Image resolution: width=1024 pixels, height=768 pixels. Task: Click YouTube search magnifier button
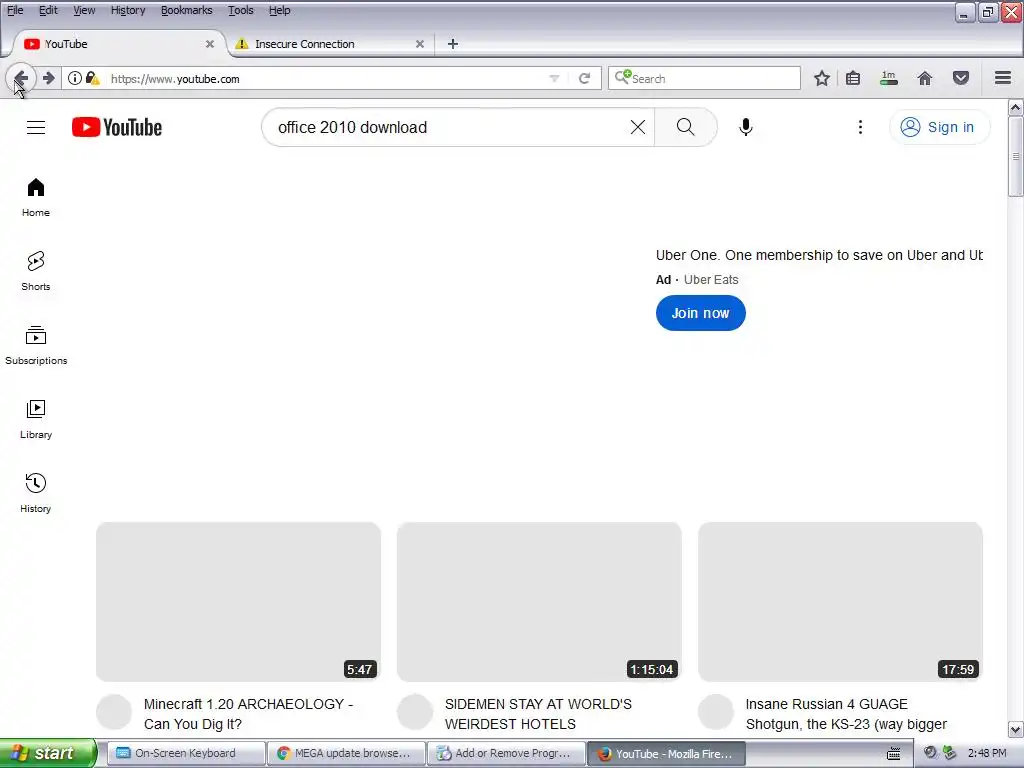(686, 127)
